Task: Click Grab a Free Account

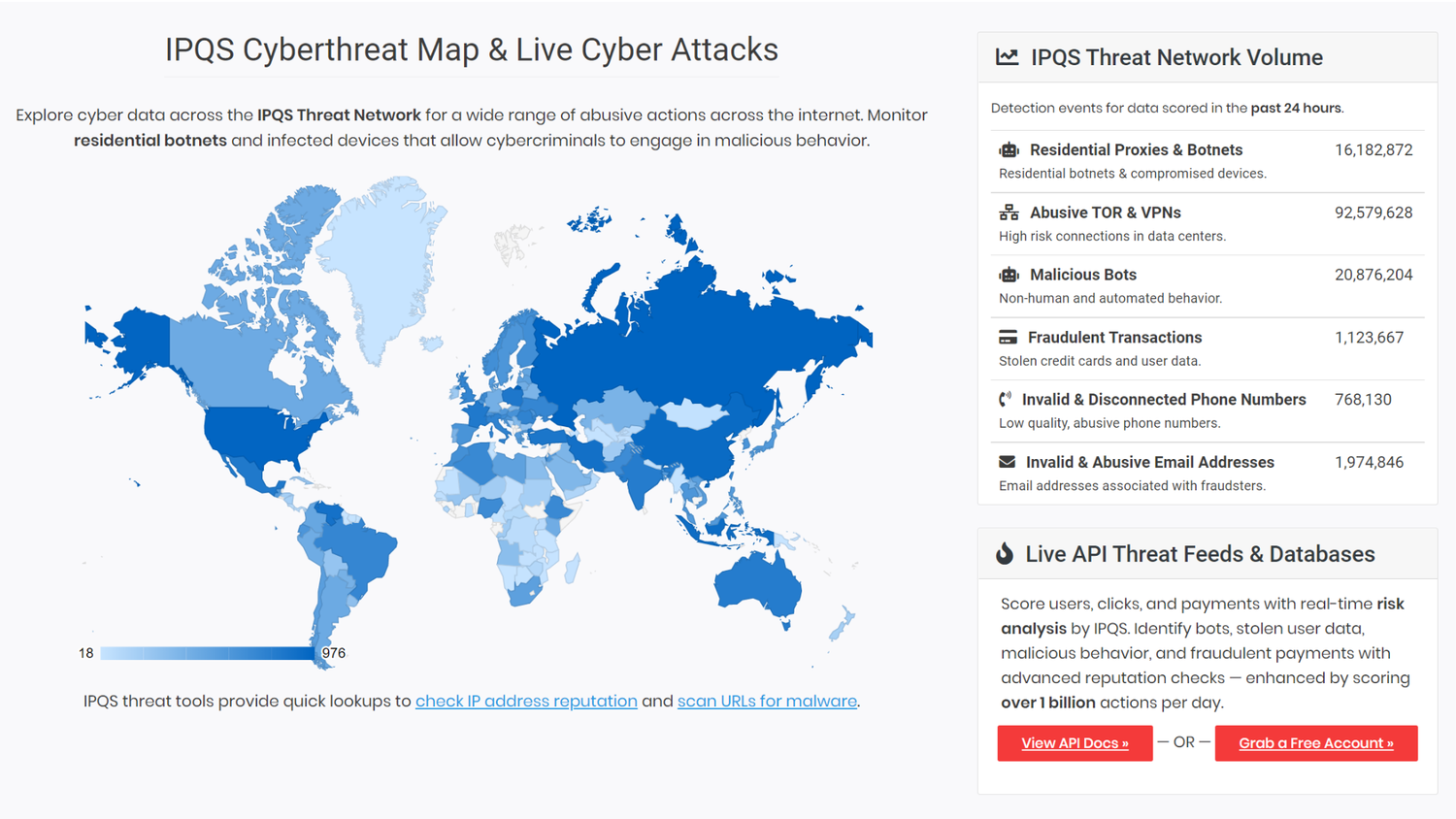Action: pyautogui.click(x=1315, y=743)
